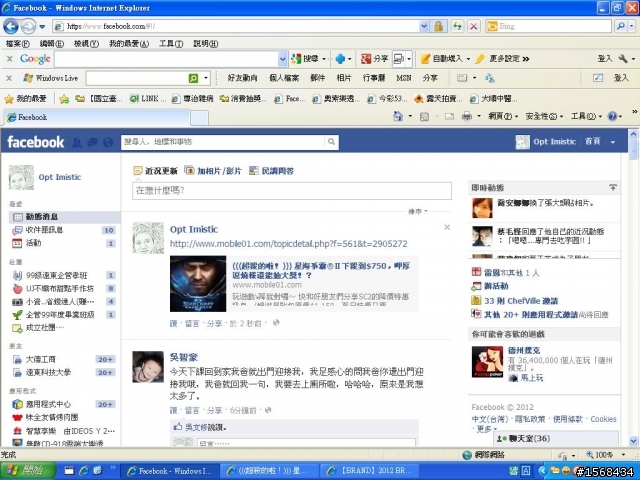Click the RSS feeds icon in command bar

coord(424,117)
